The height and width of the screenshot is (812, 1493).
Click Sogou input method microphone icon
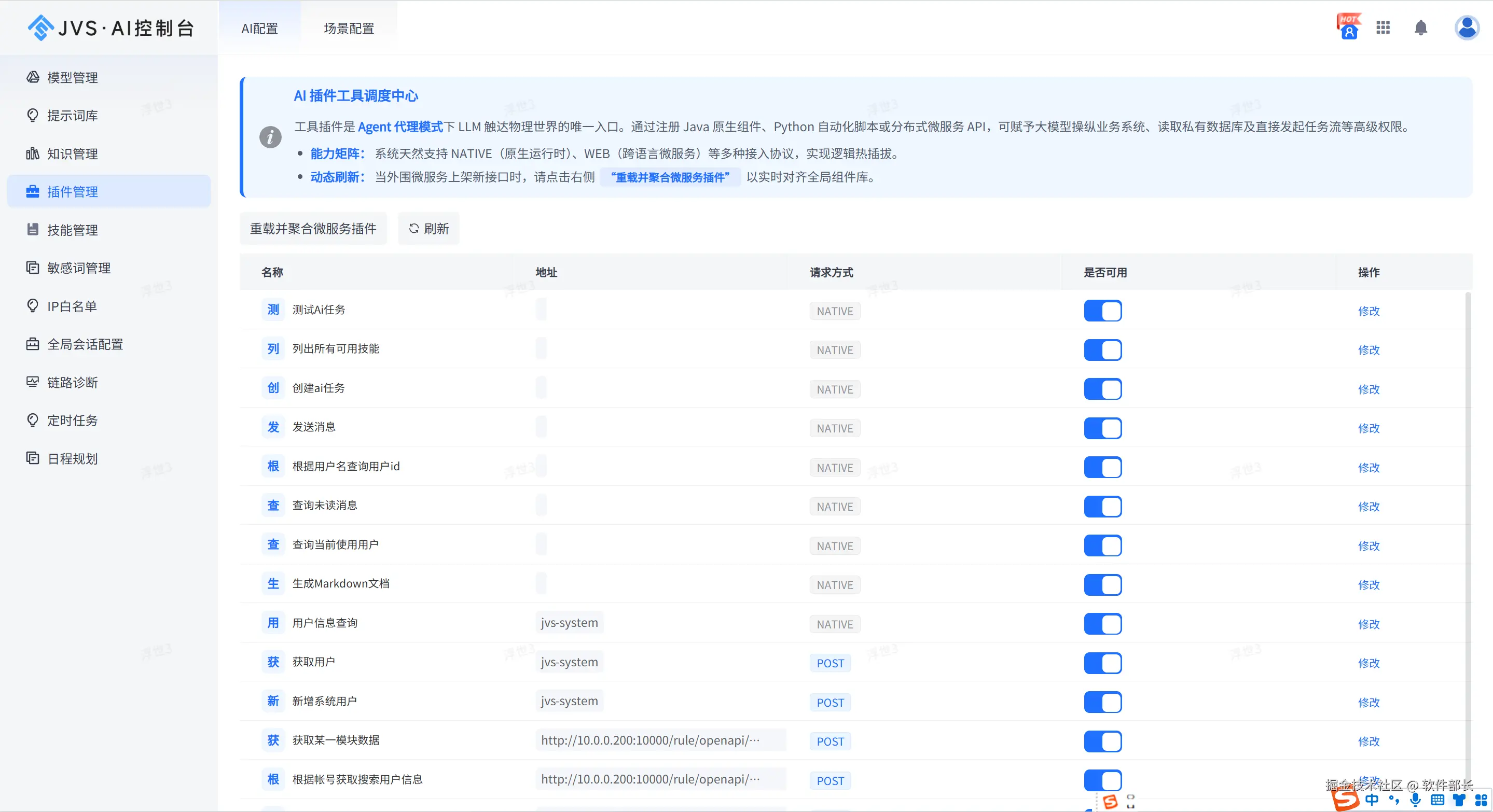1415,800
